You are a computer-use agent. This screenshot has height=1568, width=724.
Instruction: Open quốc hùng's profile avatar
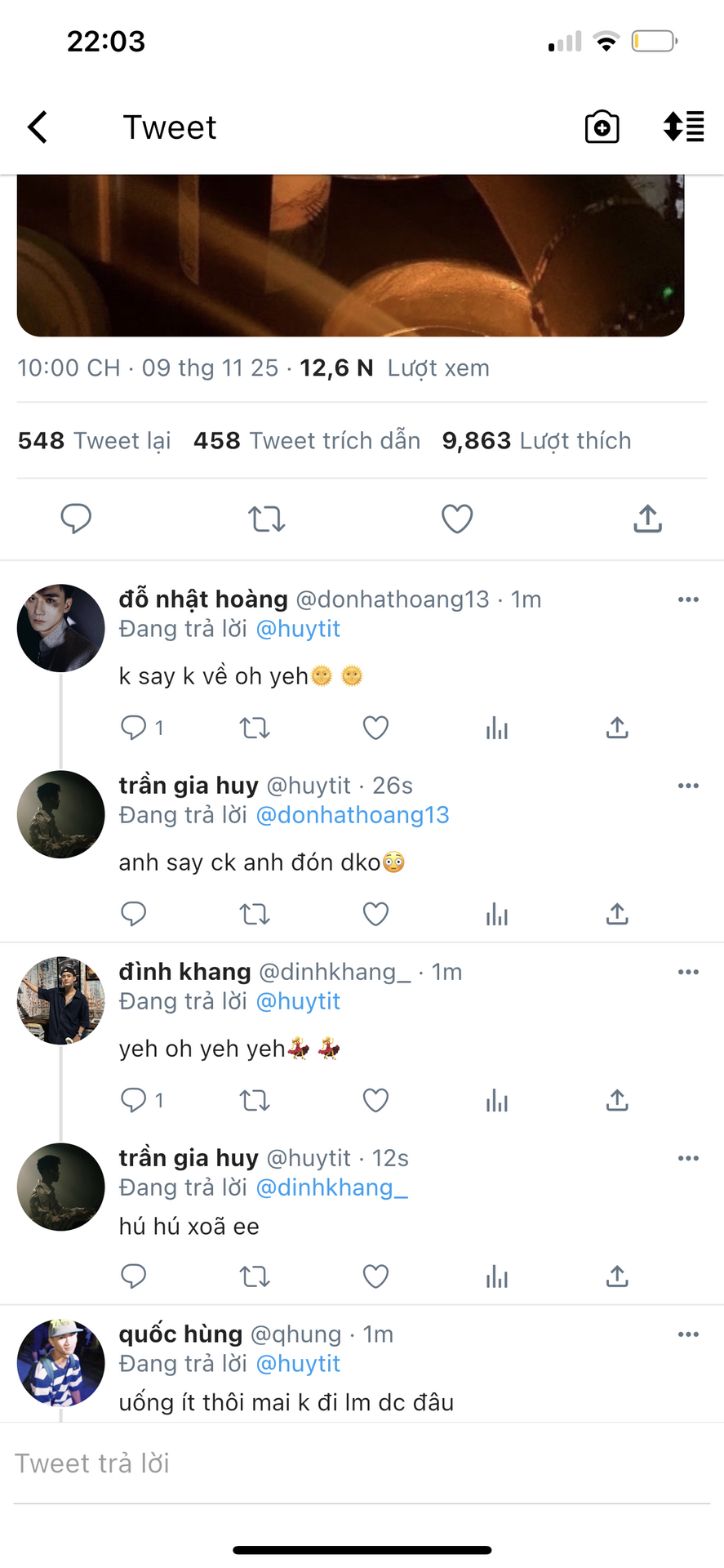click(61, 1362)
